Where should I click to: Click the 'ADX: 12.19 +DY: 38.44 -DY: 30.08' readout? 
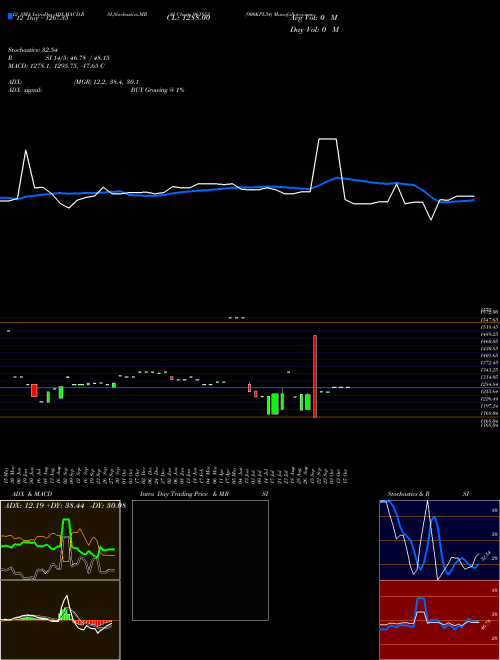tap(65, 506)
